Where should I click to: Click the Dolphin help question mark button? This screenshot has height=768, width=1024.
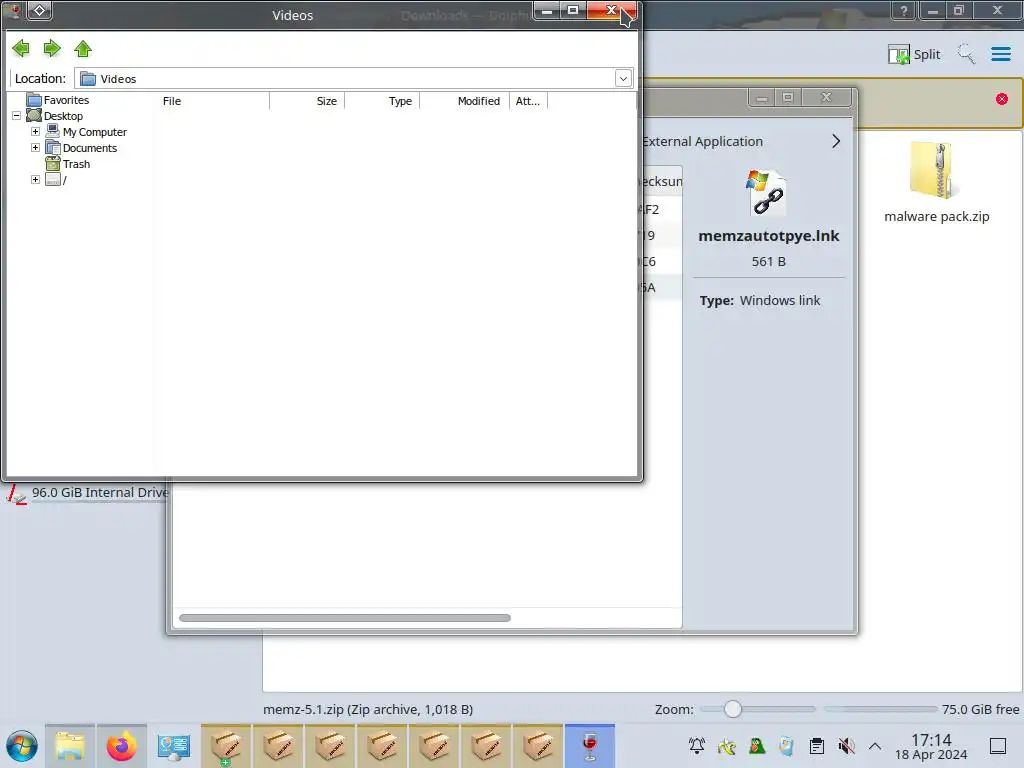pos(904,10)
